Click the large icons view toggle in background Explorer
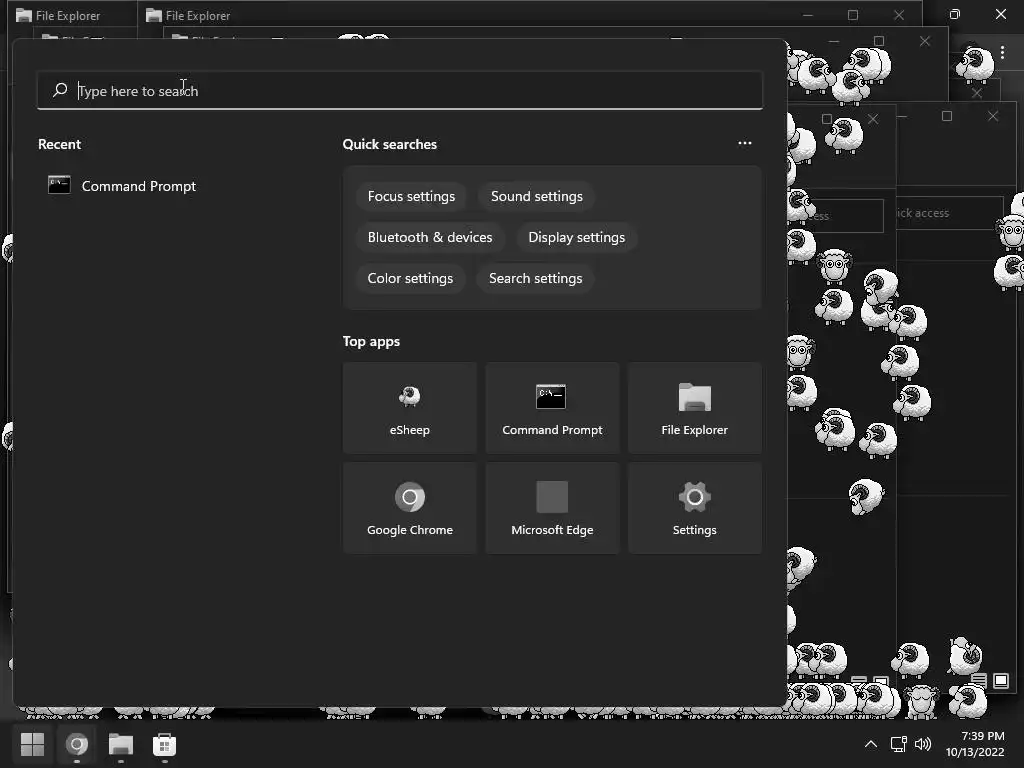 coord(1001,681)
